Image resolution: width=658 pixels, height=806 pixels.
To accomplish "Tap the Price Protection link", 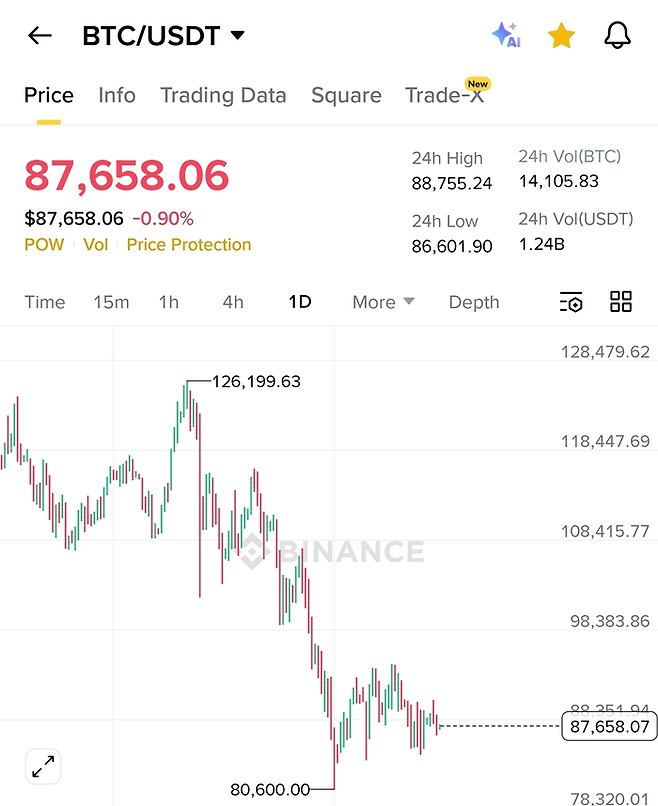I will point(189,245).
